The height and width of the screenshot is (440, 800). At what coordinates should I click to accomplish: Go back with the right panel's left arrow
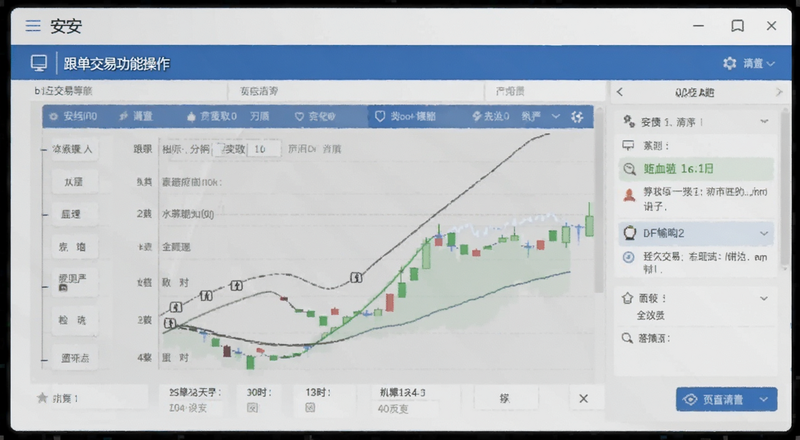620,92
